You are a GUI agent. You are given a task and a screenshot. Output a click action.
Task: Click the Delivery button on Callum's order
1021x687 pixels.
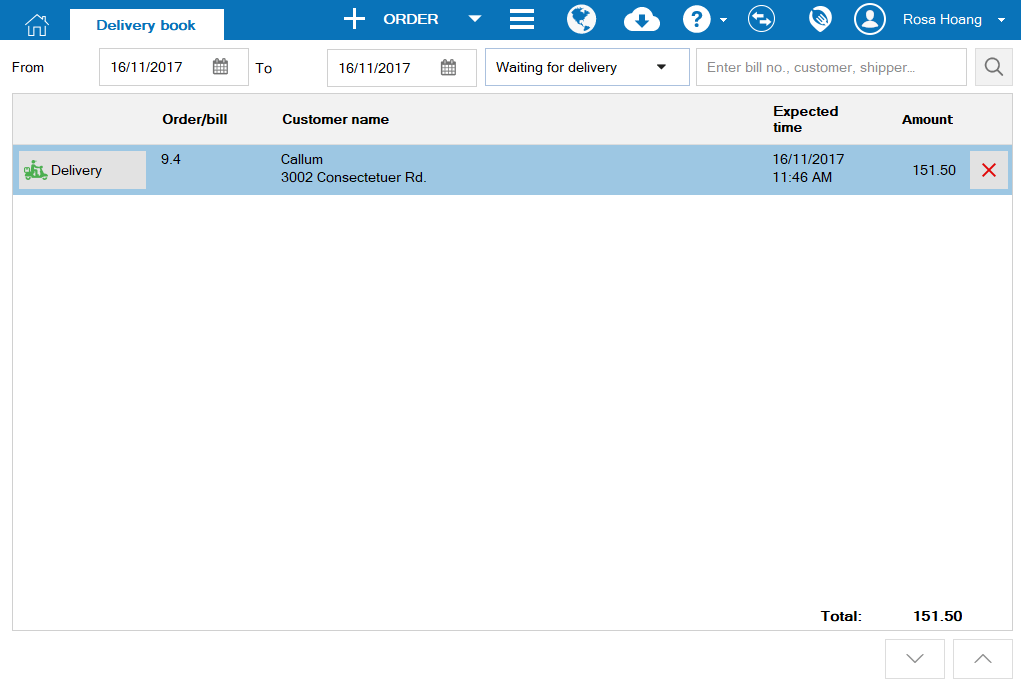point(81,170)
